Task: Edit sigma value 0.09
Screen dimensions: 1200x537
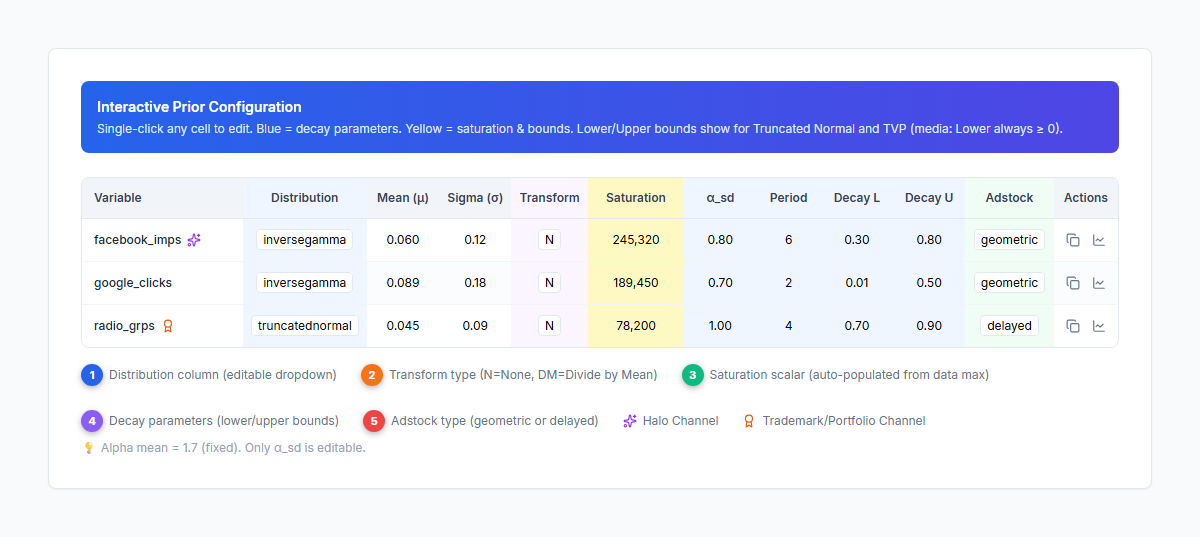Action: (x=475, y=326)
